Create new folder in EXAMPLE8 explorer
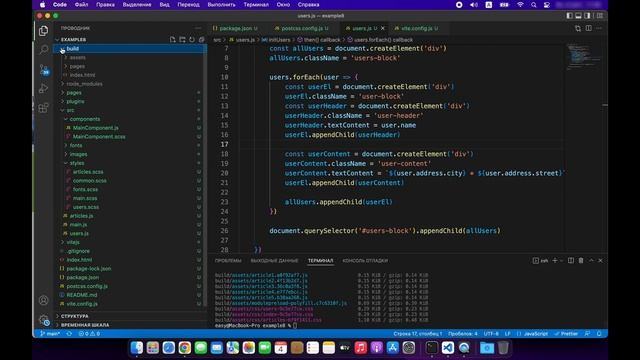The image size is (640, 360). click(x=182, y=40)
